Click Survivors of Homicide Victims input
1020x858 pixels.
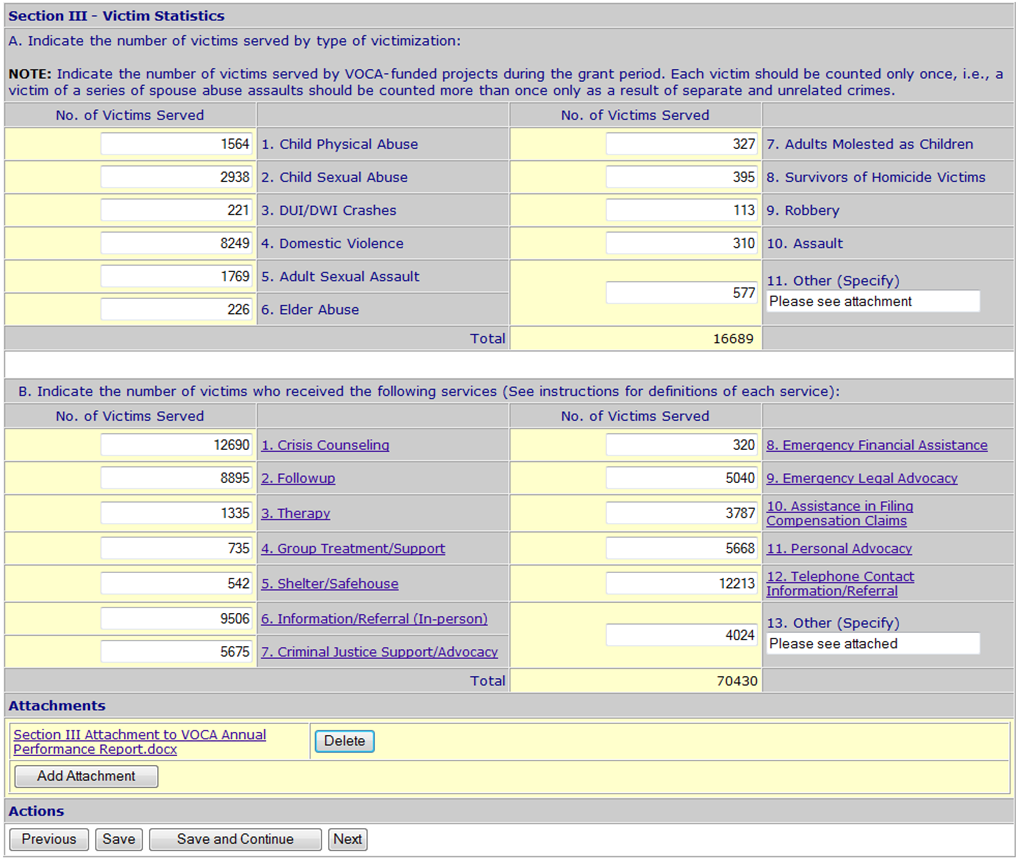[682, 177]
